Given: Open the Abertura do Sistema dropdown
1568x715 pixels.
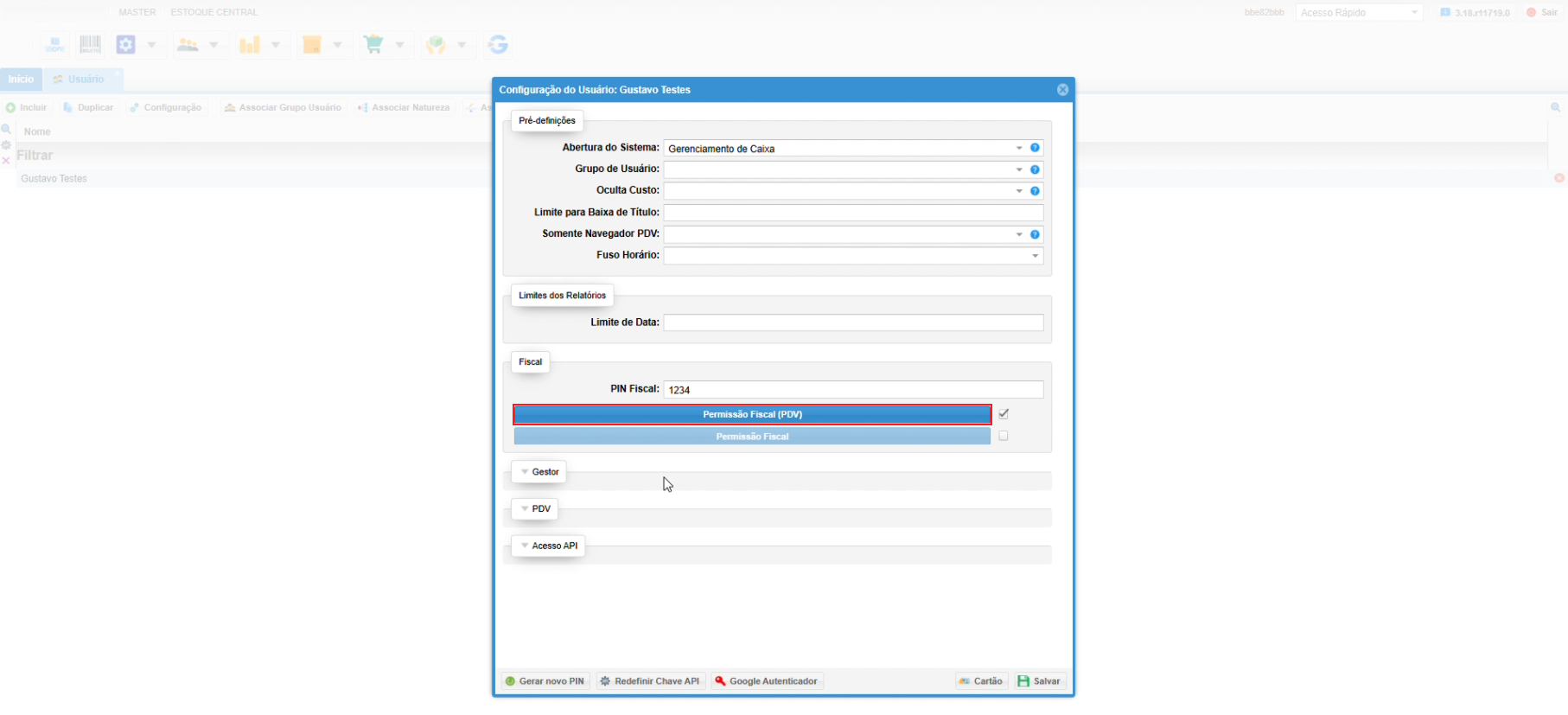Looking at the screenshot, I should coord(1019,149).
